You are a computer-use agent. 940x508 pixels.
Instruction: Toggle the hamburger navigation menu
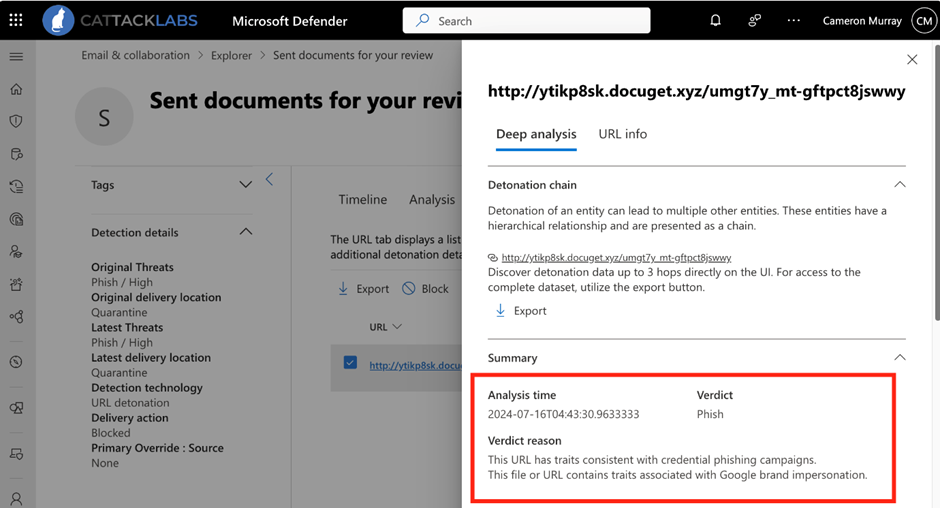coord(16,56)
